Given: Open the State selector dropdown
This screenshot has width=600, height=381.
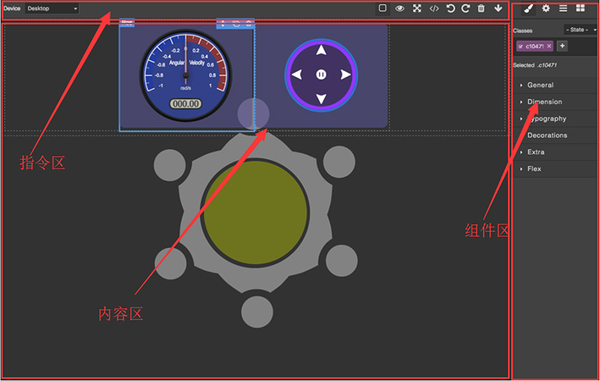Looking at the screenshot, I should (x=580, y=29).
